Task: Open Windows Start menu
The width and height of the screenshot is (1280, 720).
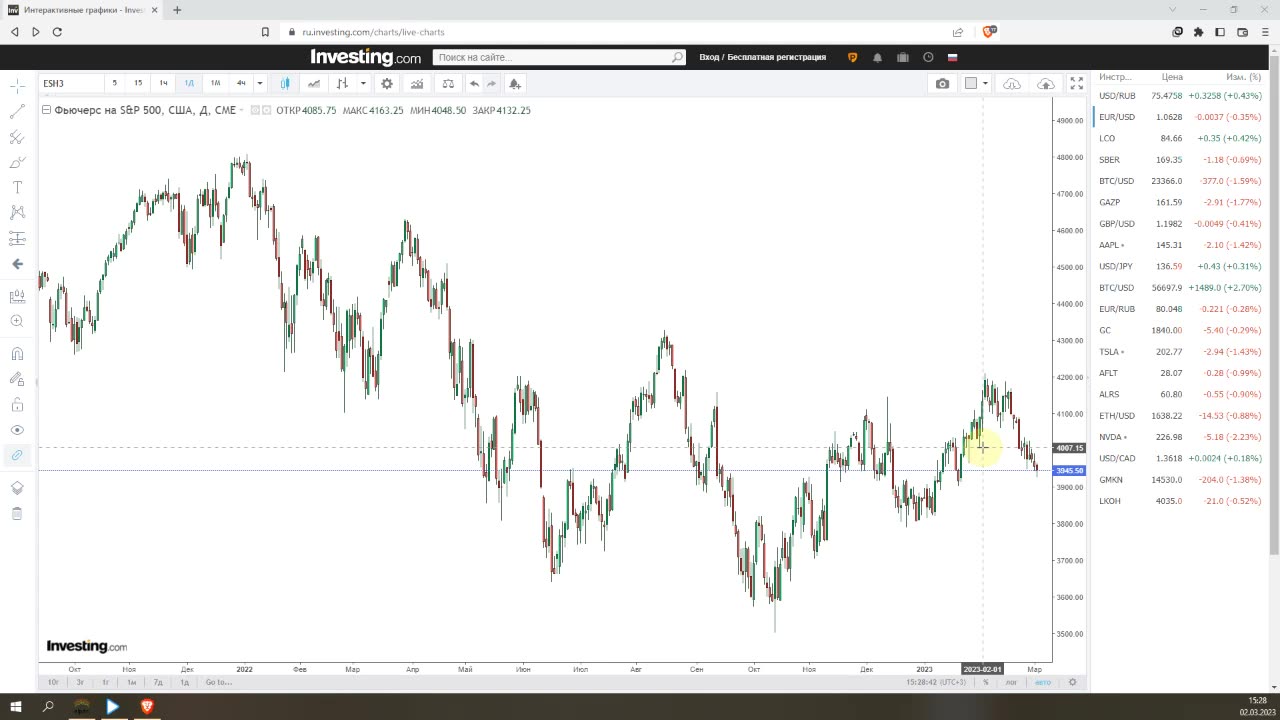Action: 16,706
